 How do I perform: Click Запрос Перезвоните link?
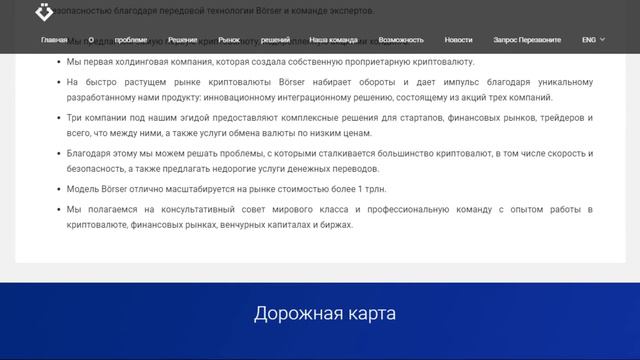tap(527, 40)
